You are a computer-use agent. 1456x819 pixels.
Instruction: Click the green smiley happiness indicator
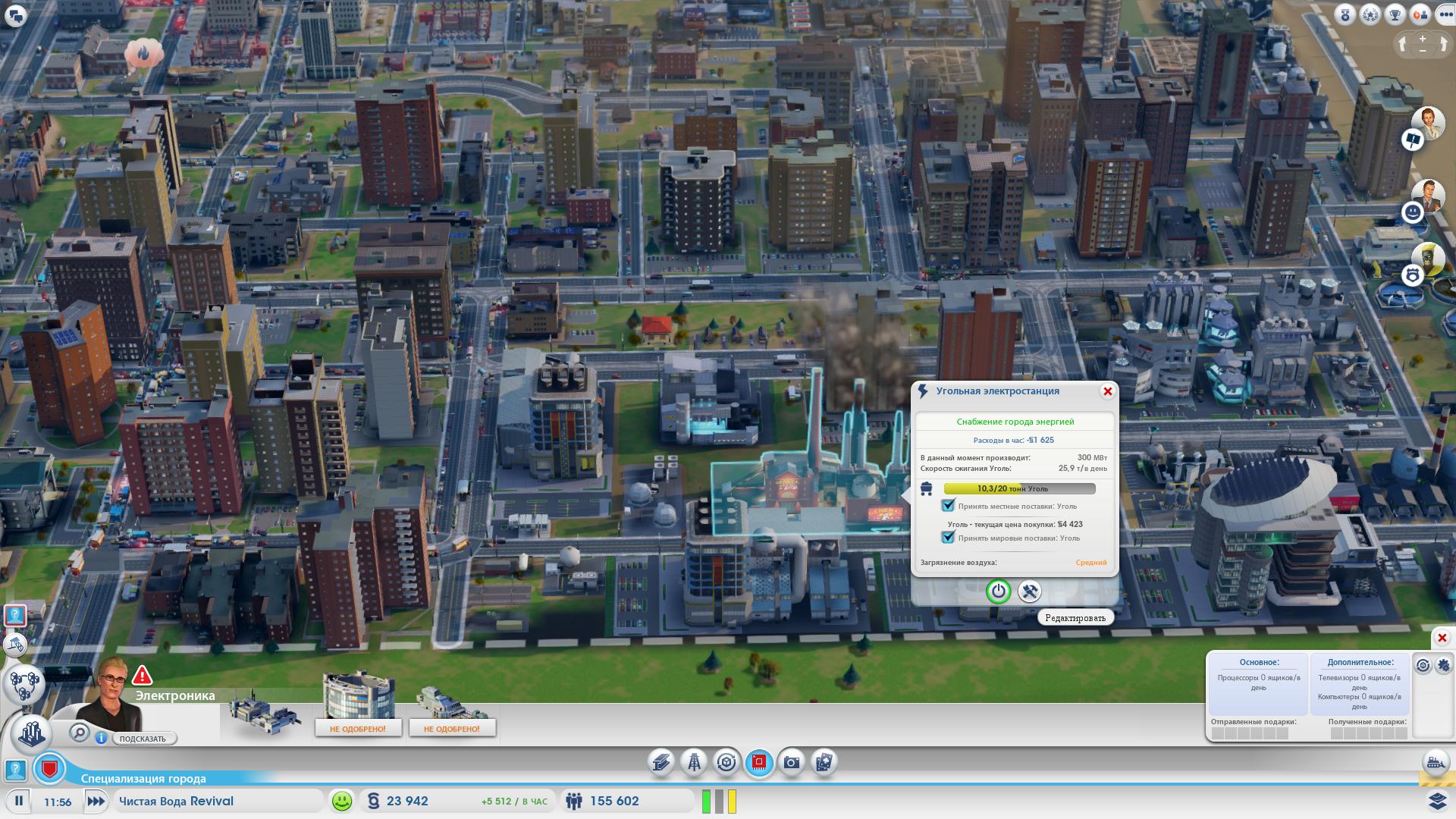click(x=342, y=801)
